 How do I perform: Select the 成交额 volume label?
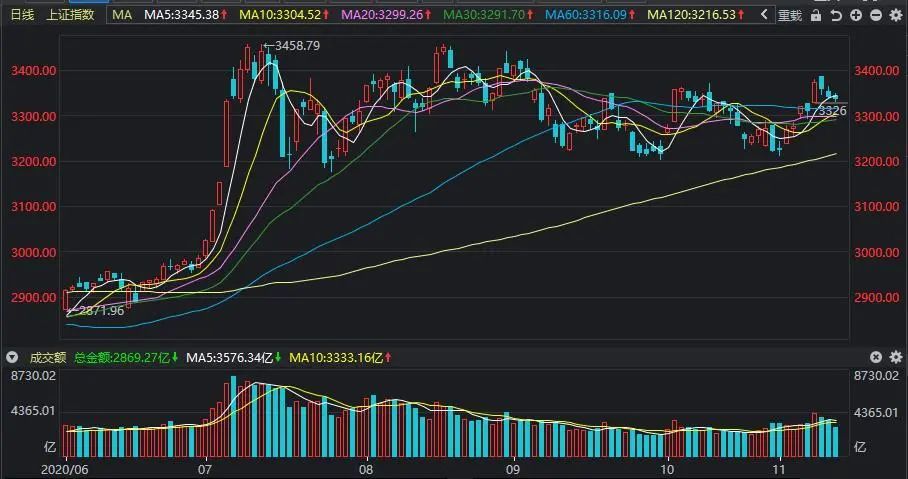[46, 356]
